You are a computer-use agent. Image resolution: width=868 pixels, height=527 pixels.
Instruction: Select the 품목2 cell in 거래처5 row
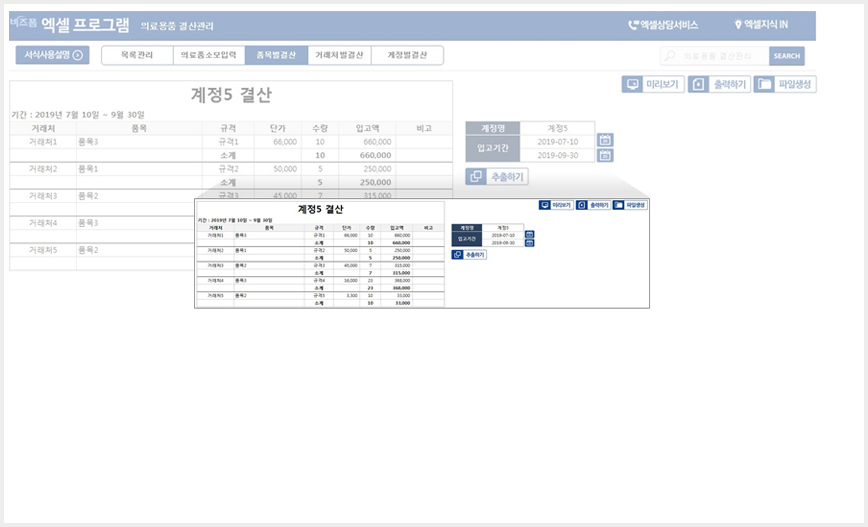136,250
